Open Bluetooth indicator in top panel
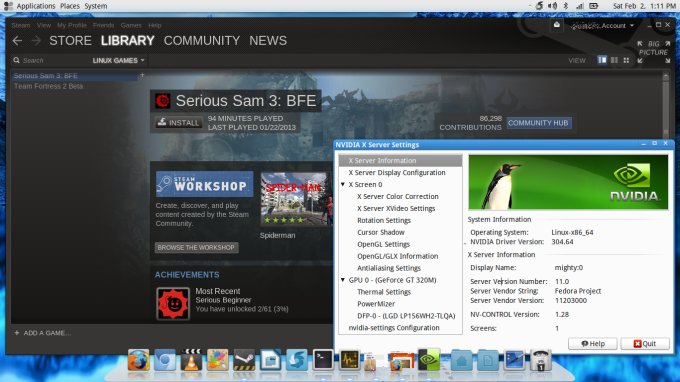 [x=566, y=6]
